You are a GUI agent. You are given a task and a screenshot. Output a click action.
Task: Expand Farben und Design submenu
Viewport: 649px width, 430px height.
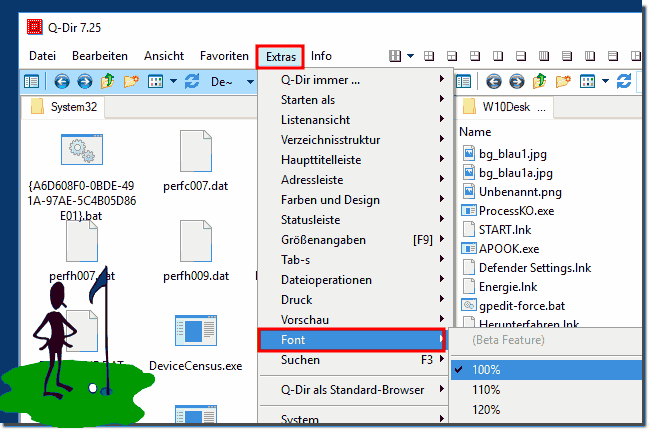[353, 199]
